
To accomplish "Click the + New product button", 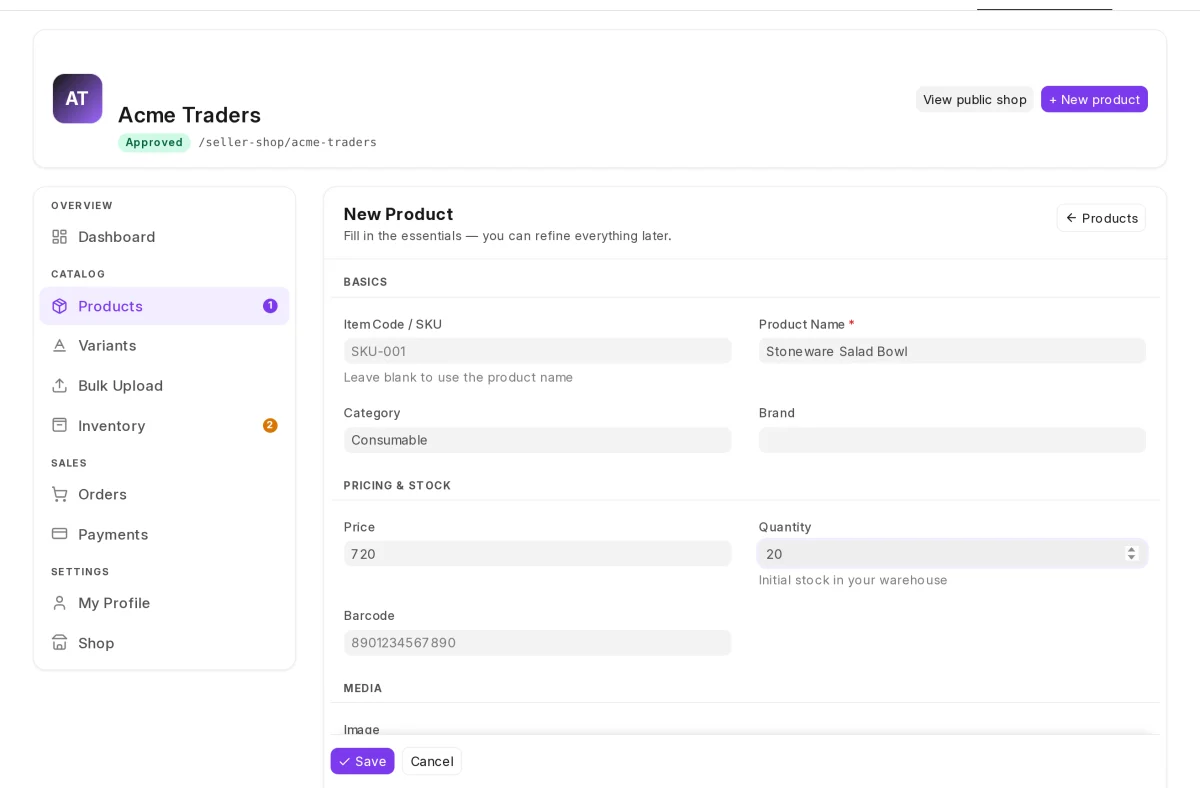I will click(x=1094, y=99).
